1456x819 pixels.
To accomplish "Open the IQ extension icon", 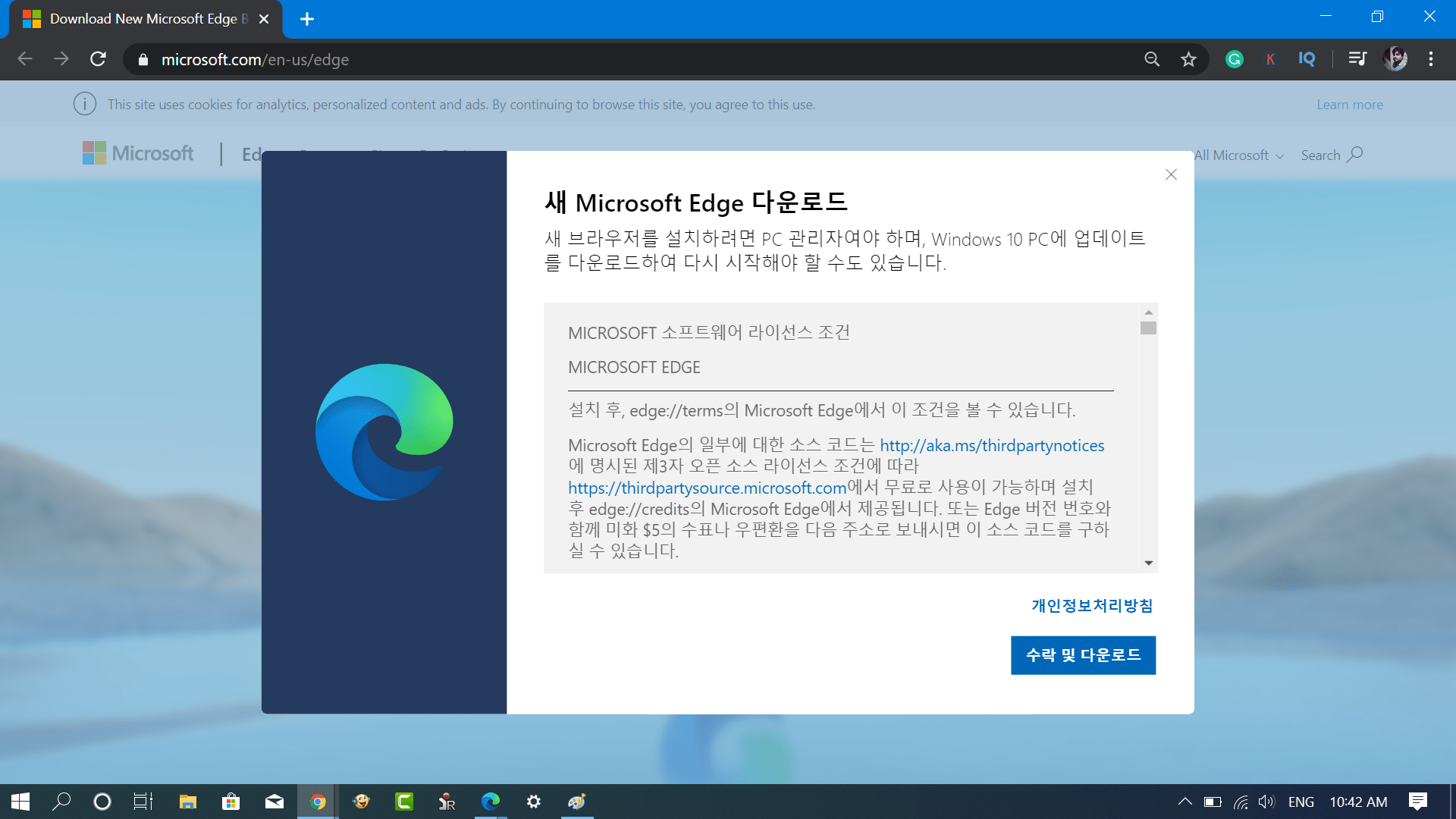I will coord(1307,59).
